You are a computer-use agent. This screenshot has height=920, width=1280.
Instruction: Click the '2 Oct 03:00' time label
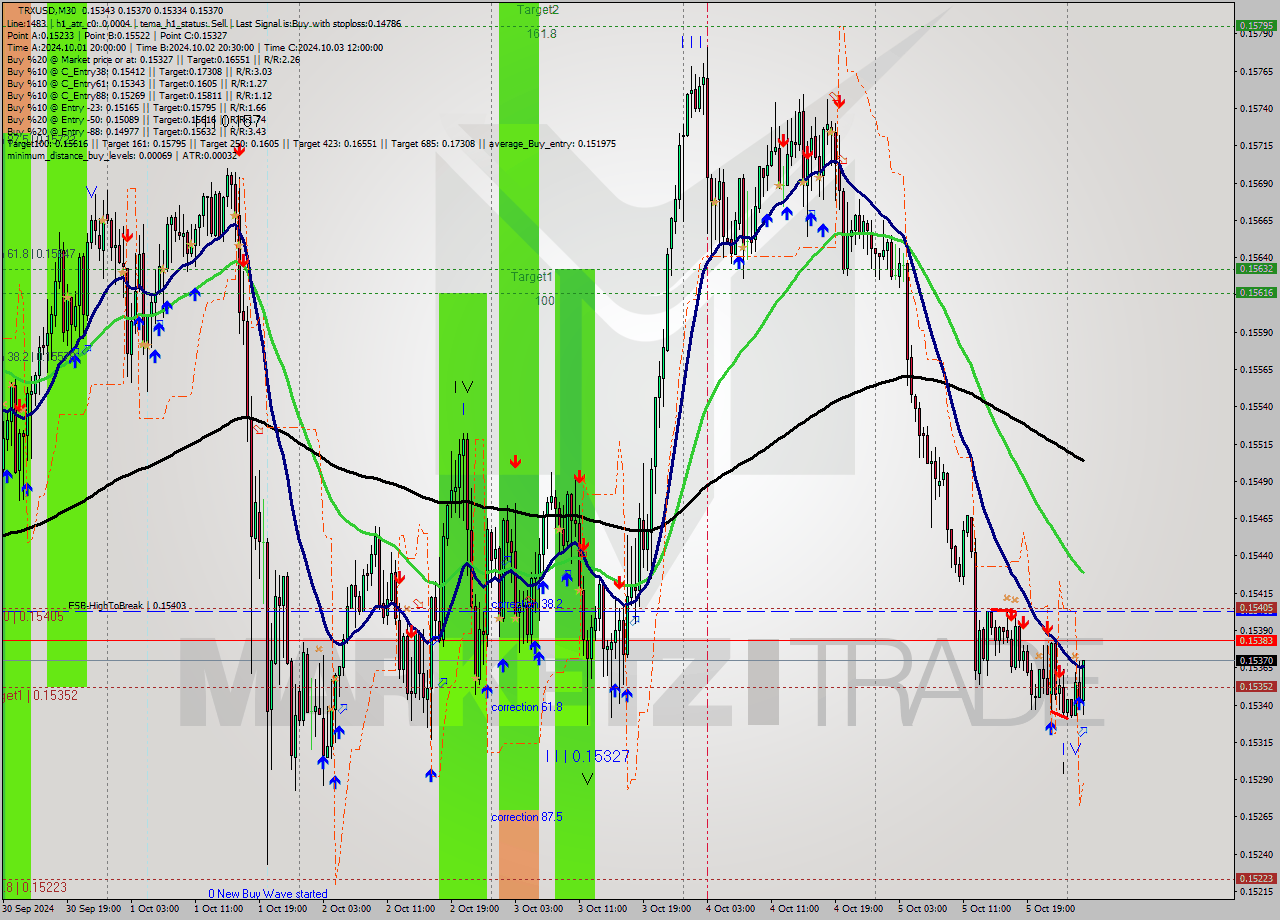349,909
